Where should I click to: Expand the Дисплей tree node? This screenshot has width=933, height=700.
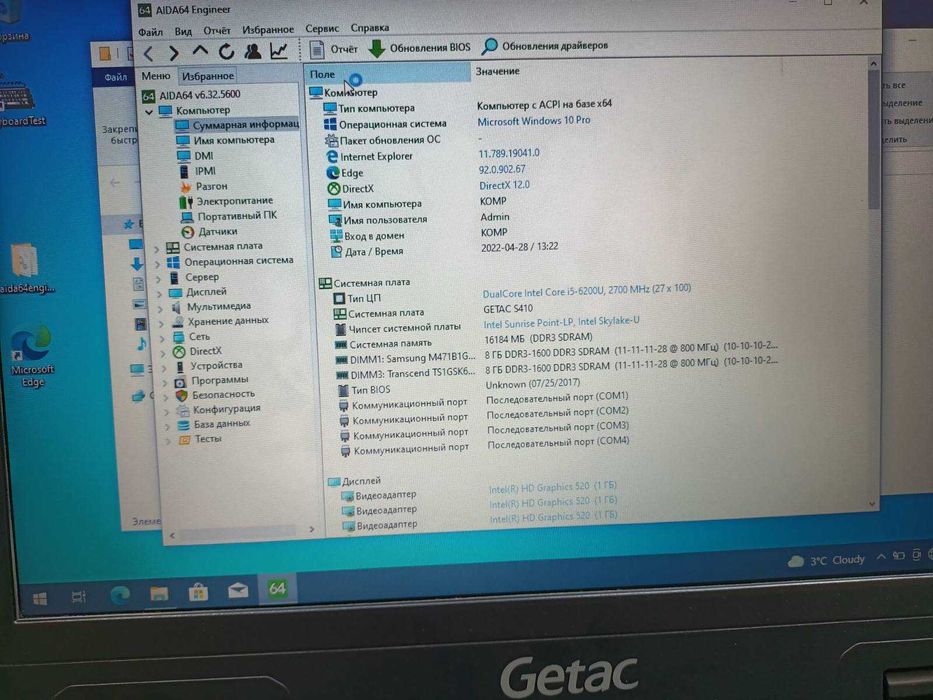pyautogui.click(x=159, y=294)
